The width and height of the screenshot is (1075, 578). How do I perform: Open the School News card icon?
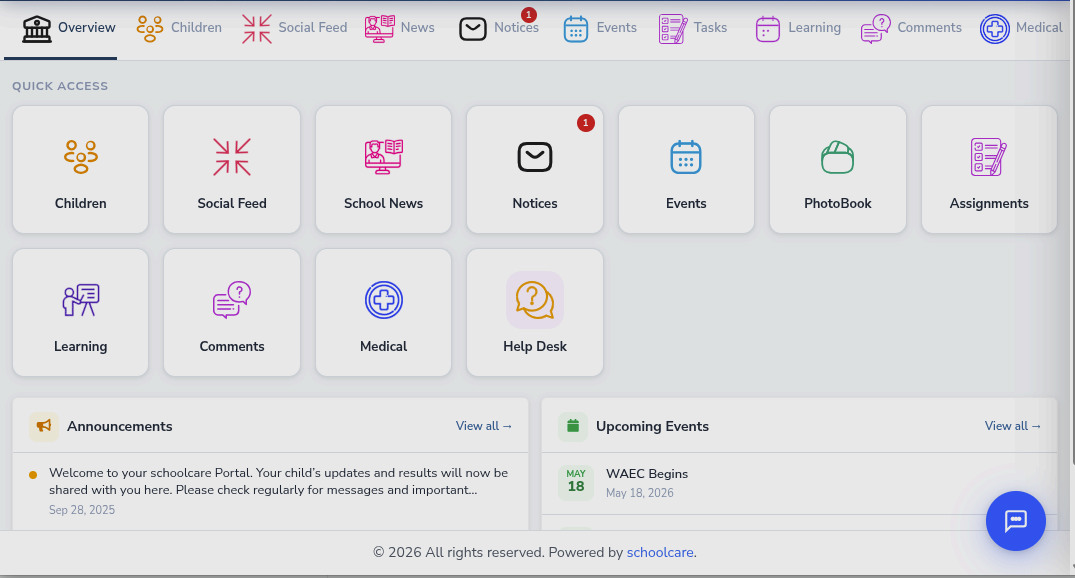[383, 157]
